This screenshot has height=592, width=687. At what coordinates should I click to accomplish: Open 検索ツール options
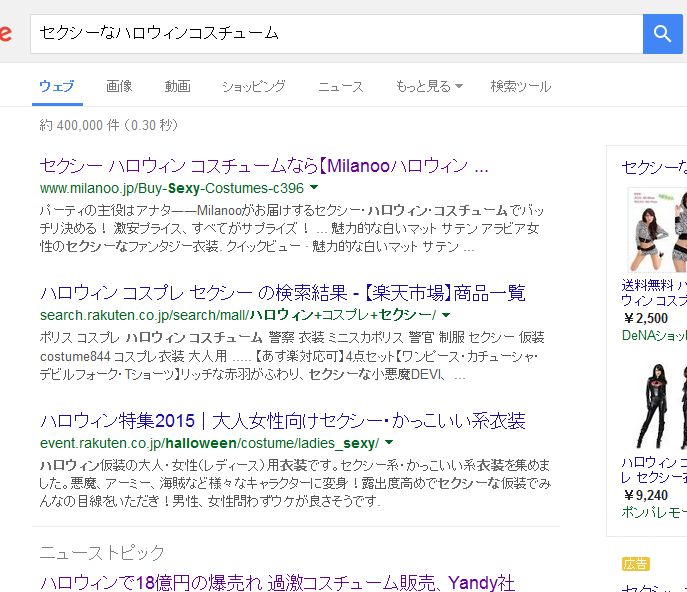(521, 86)
